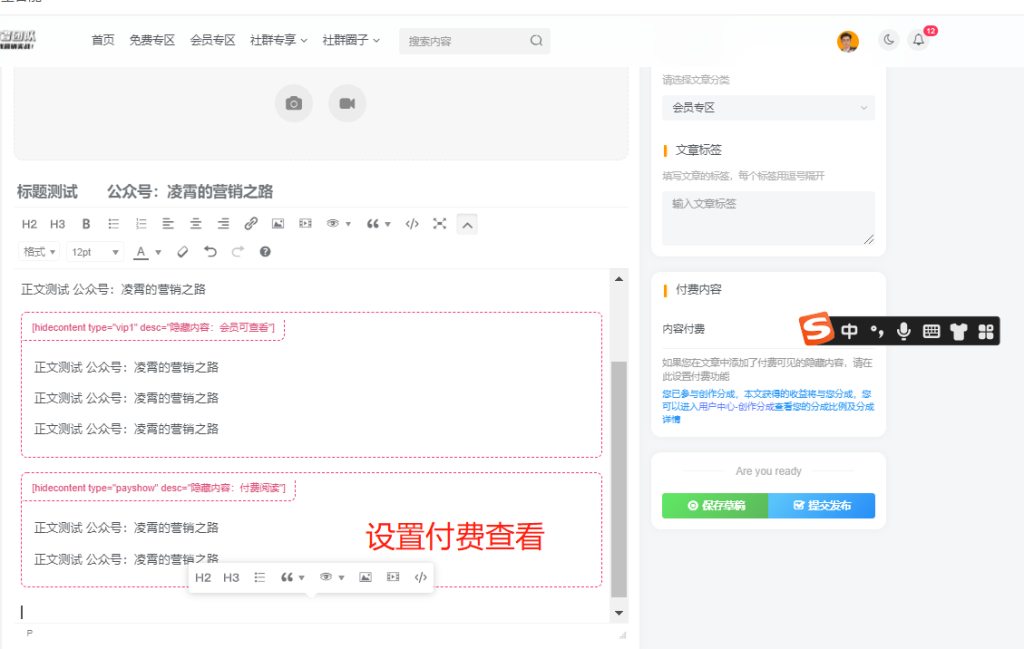The image size is (1024, 649).
Task: Toggle fullscreen editing mode
Action: tap(439, 224)
